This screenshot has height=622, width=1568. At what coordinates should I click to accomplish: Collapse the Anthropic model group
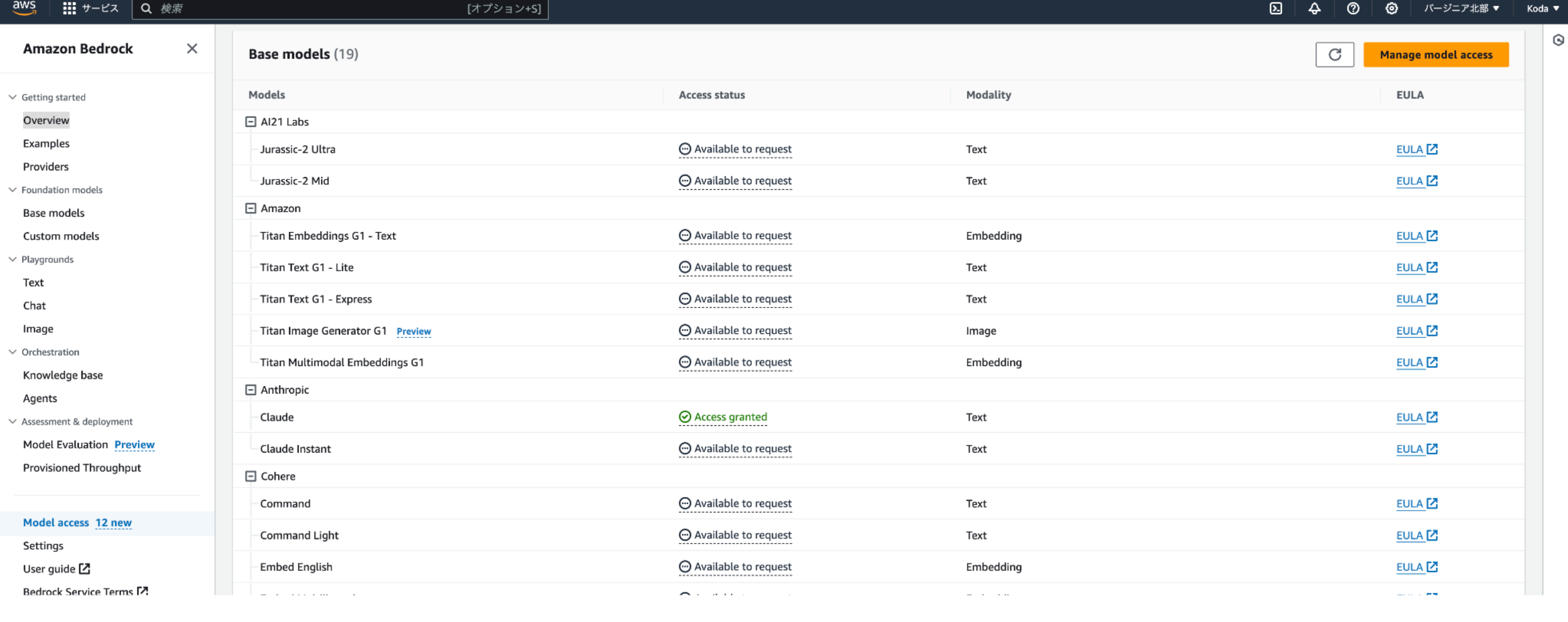250,390
